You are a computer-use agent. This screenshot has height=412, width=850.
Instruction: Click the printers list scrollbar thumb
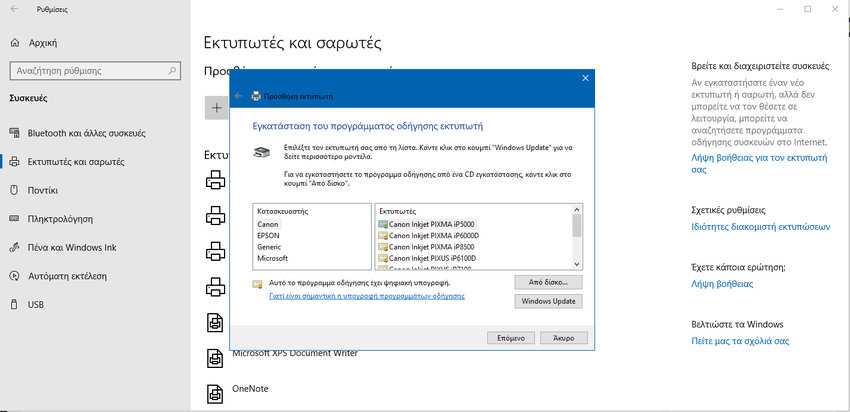pyautogui.click(x=577, y=226)
